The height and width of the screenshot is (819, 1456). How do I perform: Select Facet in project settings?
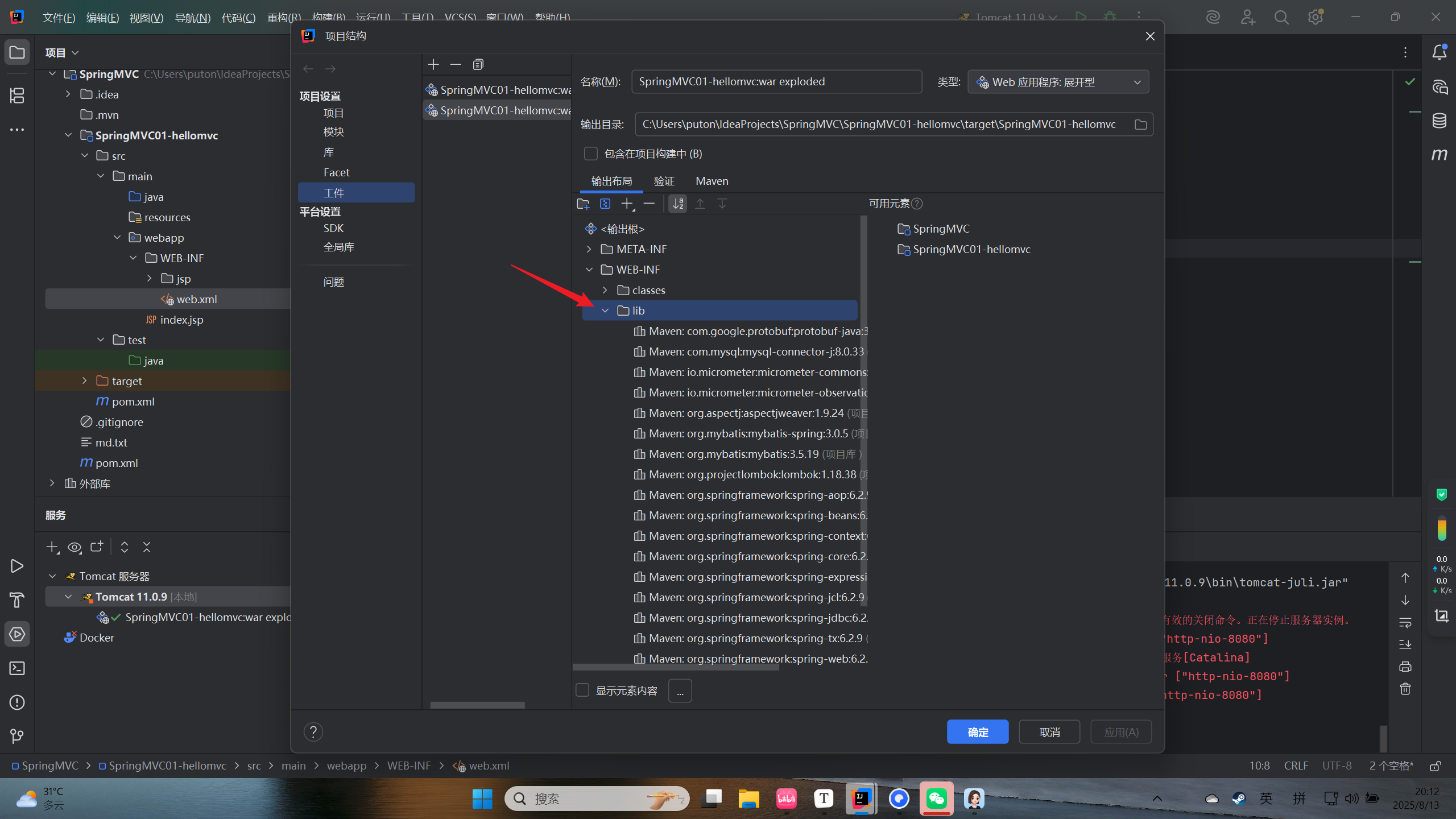tap(337, 172)
